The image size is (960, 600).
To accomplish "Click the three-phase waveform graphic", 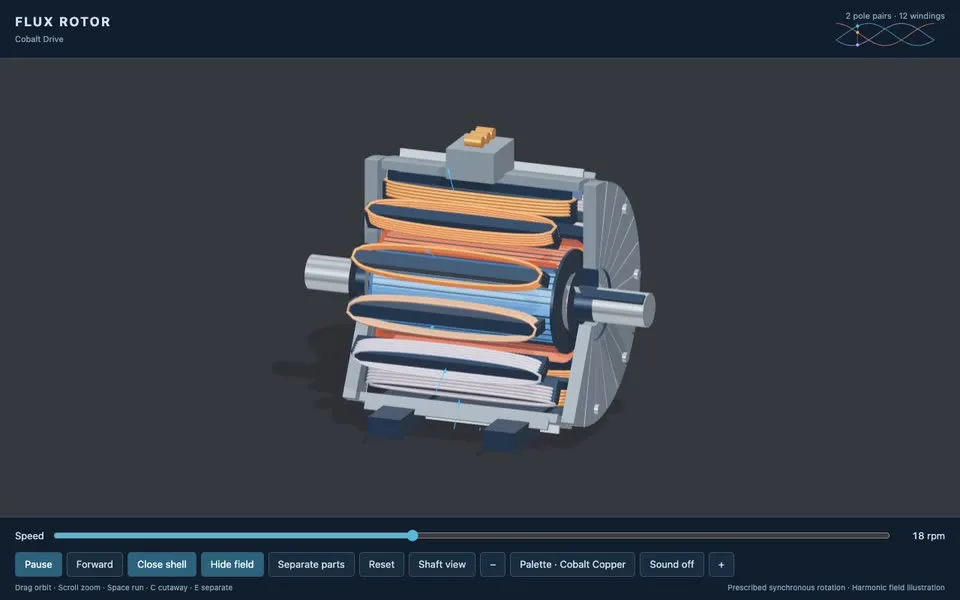I will pyautogui.click(x=885, y=35).
